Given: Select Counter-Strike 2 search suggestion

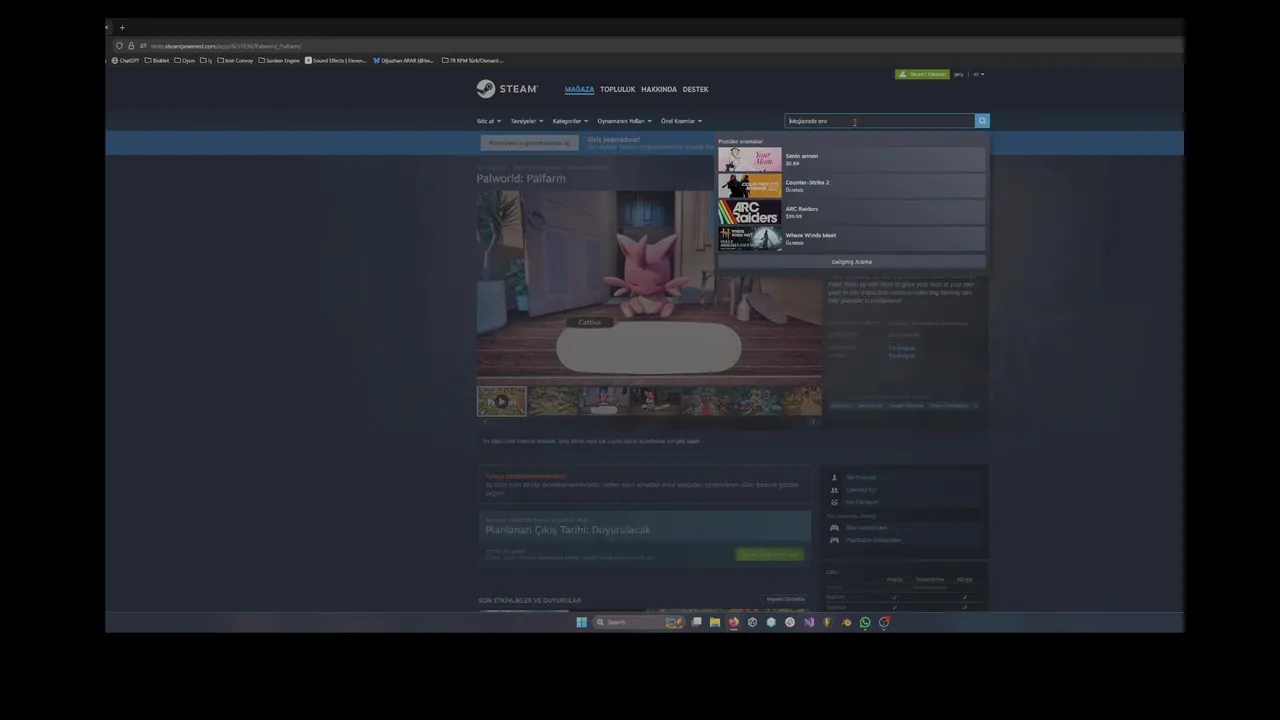Looking at the screenshot, I should 851,185.
